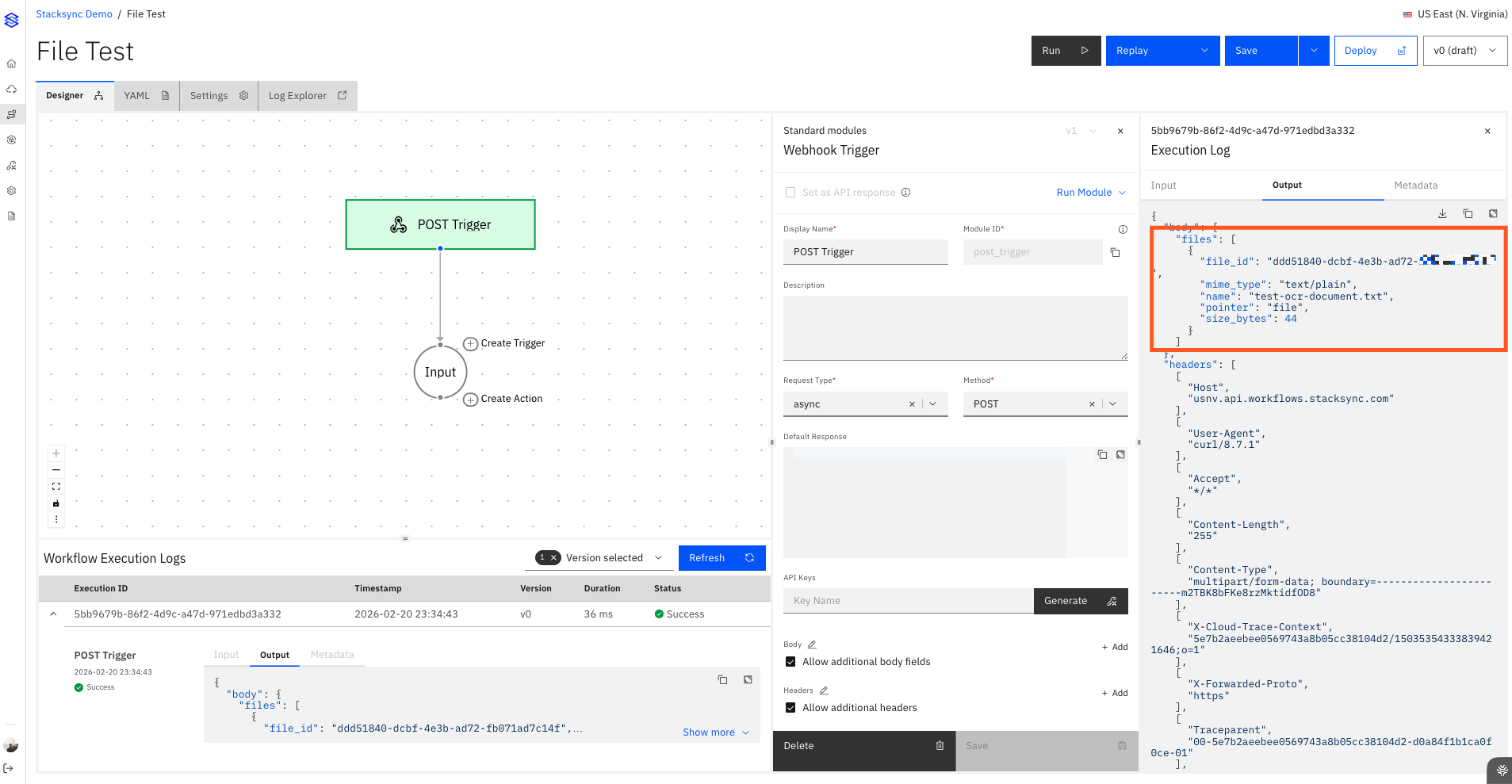Edit Body fields with pencil icon
The width and height of the screenshot is (1512, 784).
812,644
